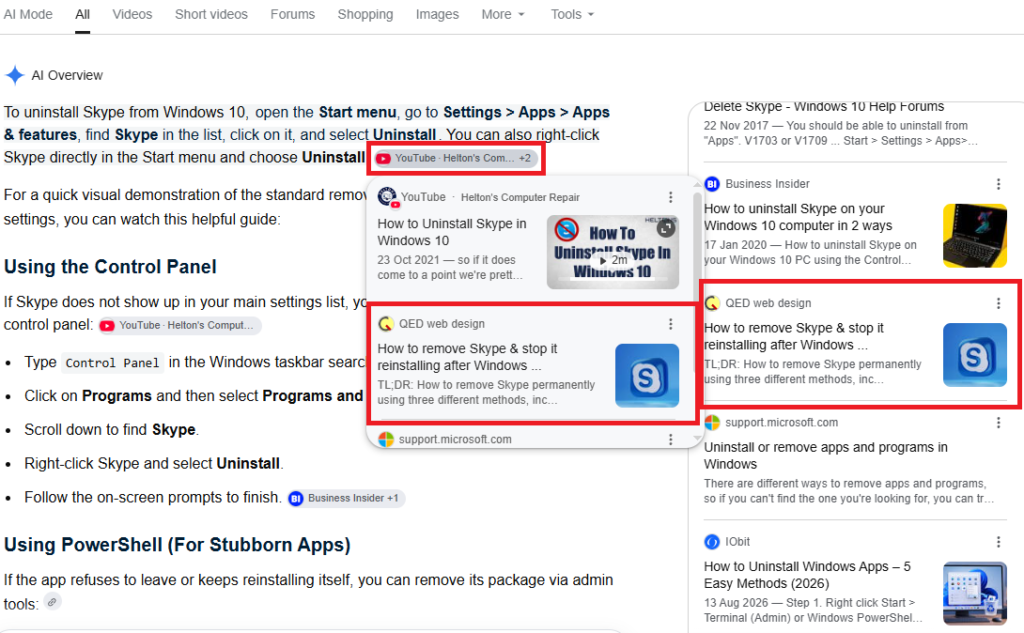Open options for sidebar QED web design result
Image resolution: width=1024 pixels, height=633 pixels.
[x=998, y=303]
